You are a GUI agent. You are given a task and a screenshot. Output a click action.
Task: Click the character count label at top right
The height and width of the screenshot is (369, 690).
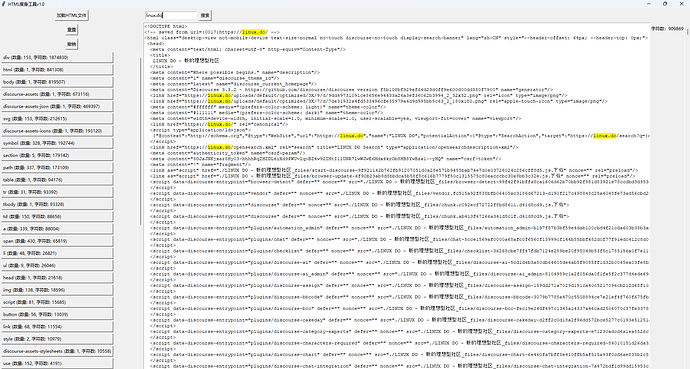pyautogui.click(x=668, y=29)
